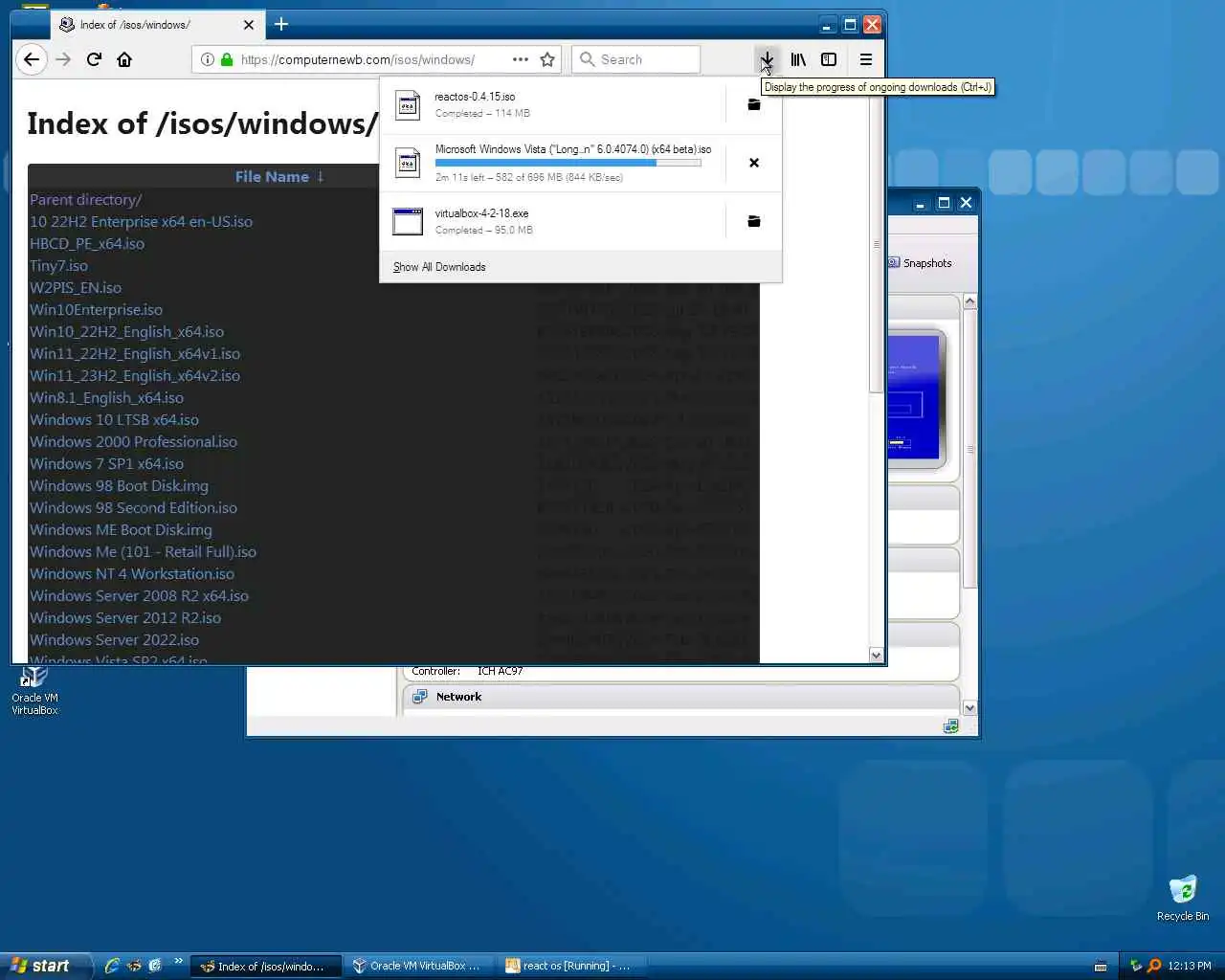Focus the Firefox Search box

(635, 59)
